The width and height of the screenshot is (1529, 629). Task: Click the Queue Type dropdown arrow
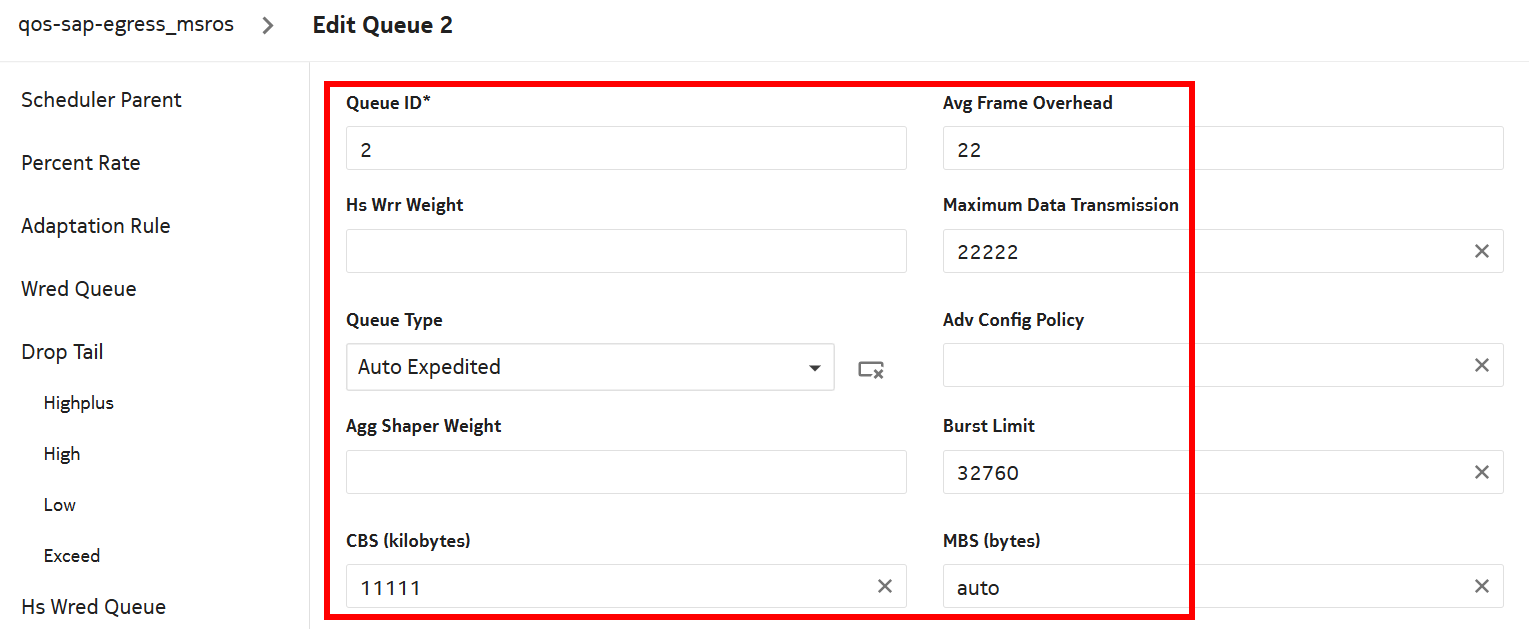click(x=814, y=369)
